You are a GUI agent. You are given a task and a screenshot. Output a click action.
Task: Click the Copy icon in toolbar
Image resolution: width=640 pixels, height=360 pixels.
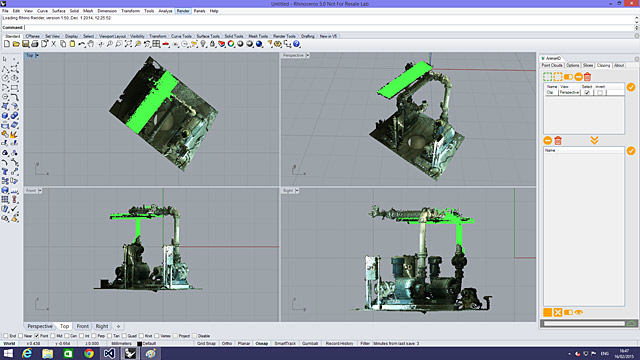63,44
